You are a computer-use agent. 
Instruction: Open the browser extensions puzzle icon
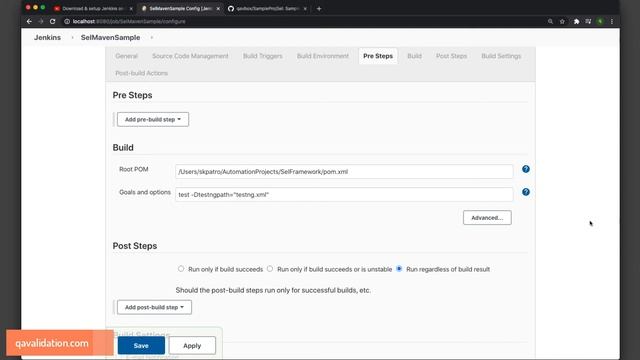(576, 21)
